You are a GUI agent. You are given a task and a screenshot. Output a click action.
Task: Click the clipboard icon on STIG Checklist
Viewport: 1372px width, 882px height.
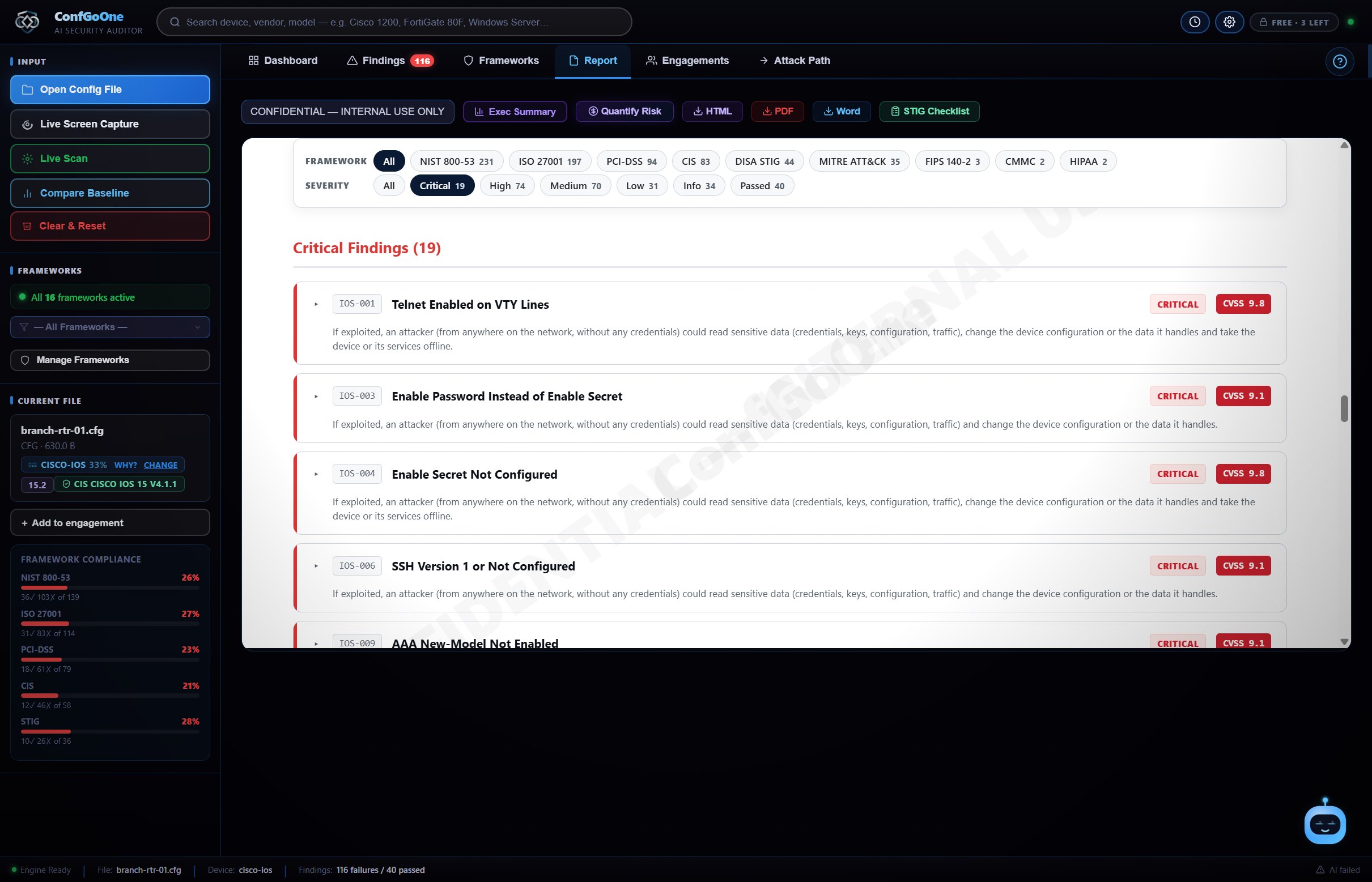895,111
